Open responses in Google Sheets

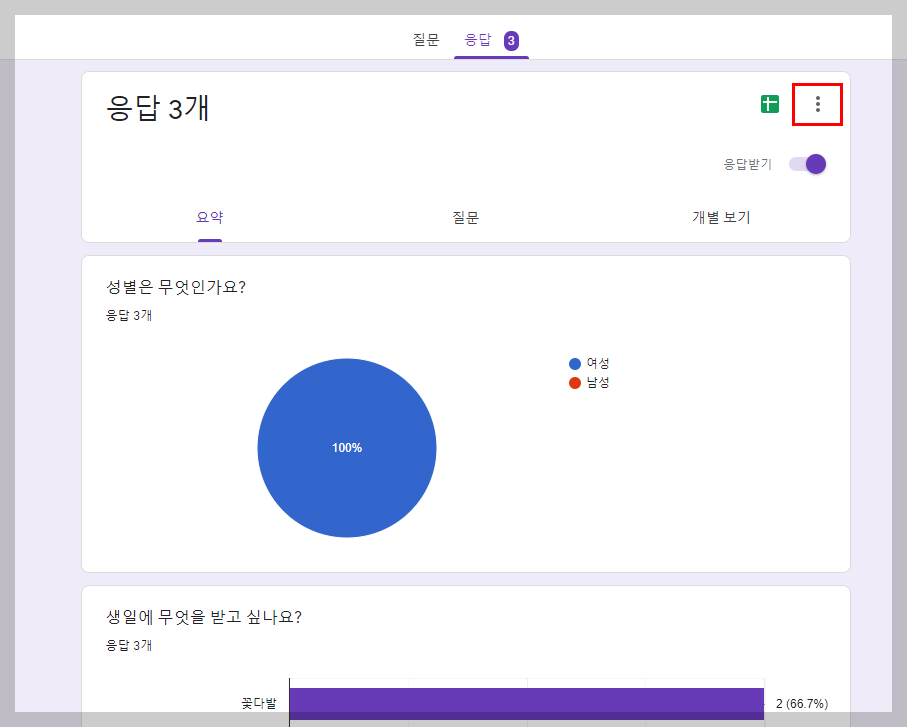770,103
